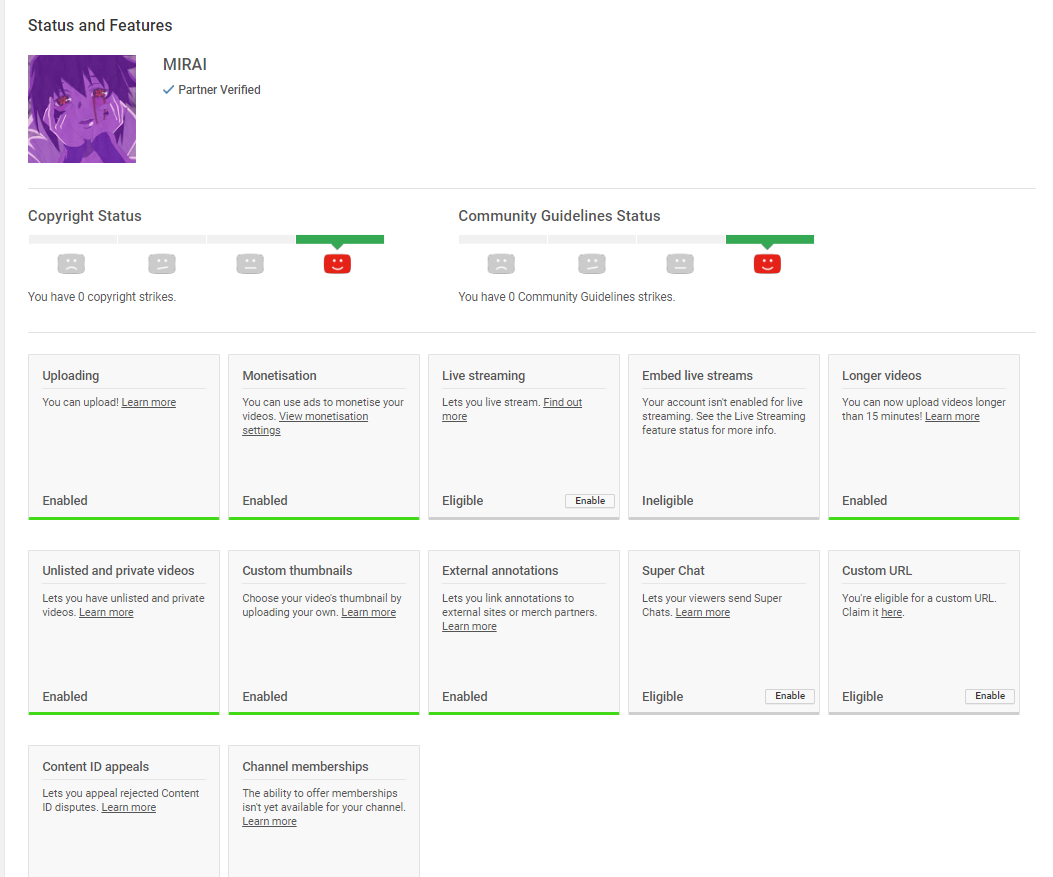The image size is (1053, 877).
Task: Enable Super Chat feature
Action: (x=790, y=696)
